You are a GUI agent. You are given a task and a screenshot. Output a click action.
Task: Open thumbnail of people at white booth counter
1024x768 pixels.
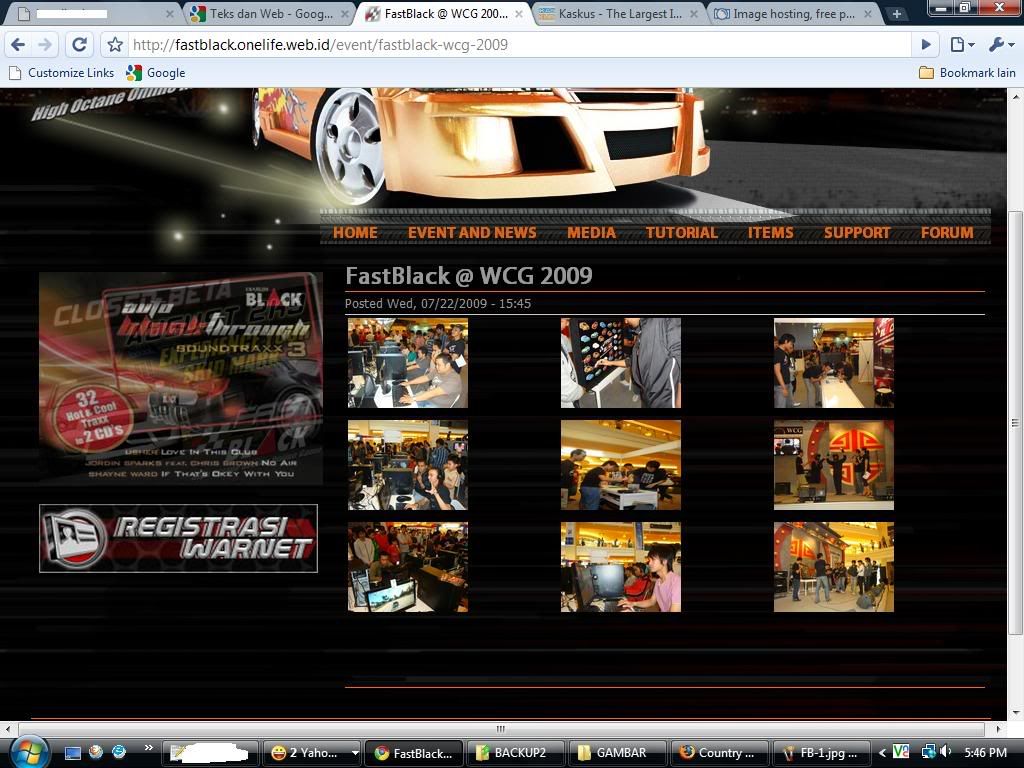(833, 363)
